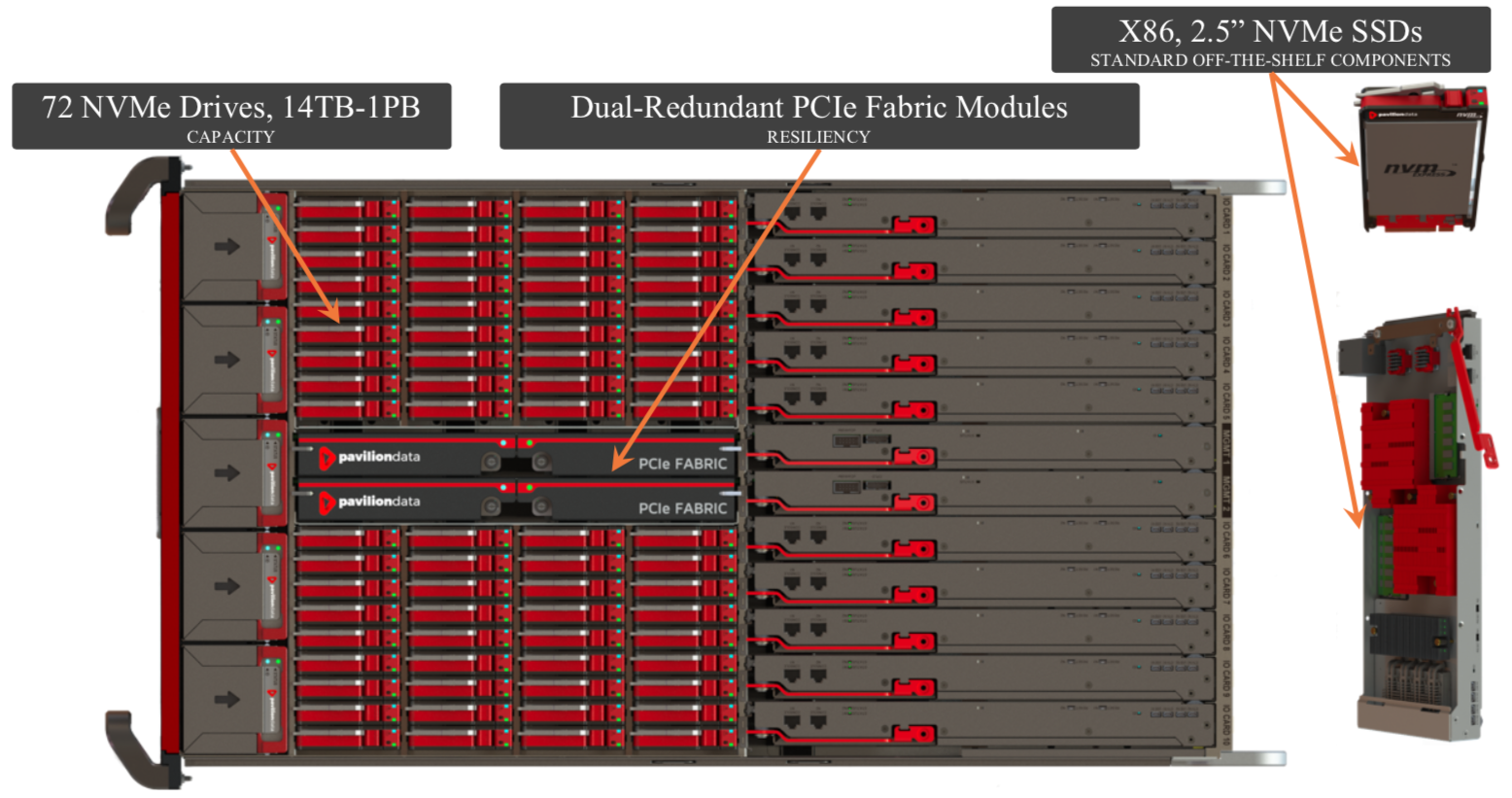The width and height of the screenshot is (1512, 798).
Task: Click the pavilliondata logo on lower fabric module
Action: (x=369, y=502)
